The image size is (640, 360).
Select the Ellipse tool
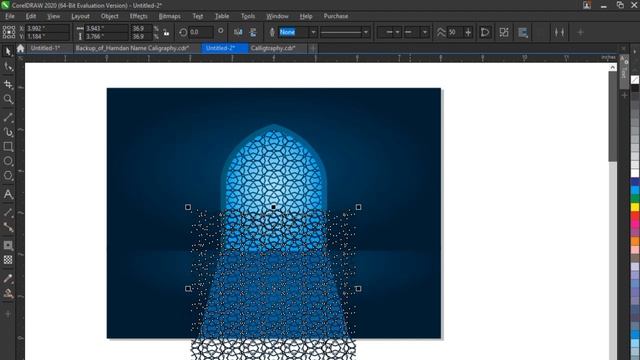pos(8,161)
